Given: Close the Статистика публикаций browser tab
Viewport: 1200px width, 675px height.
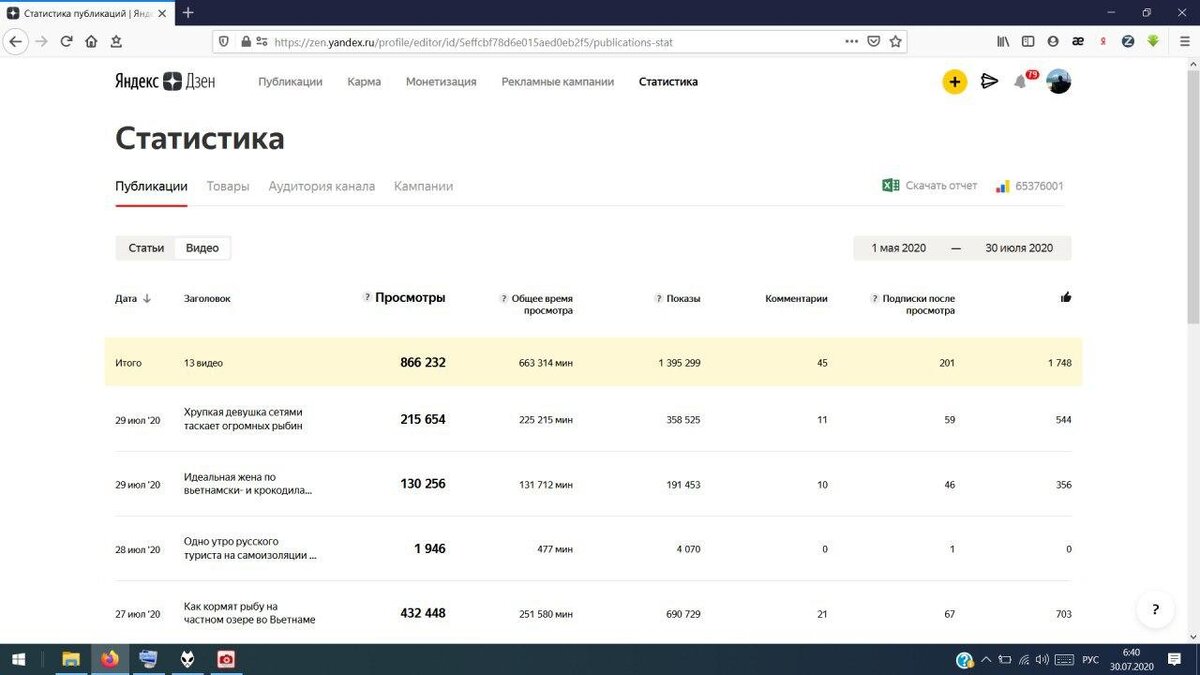Looking at the screenshot, I should pos(162,13).
